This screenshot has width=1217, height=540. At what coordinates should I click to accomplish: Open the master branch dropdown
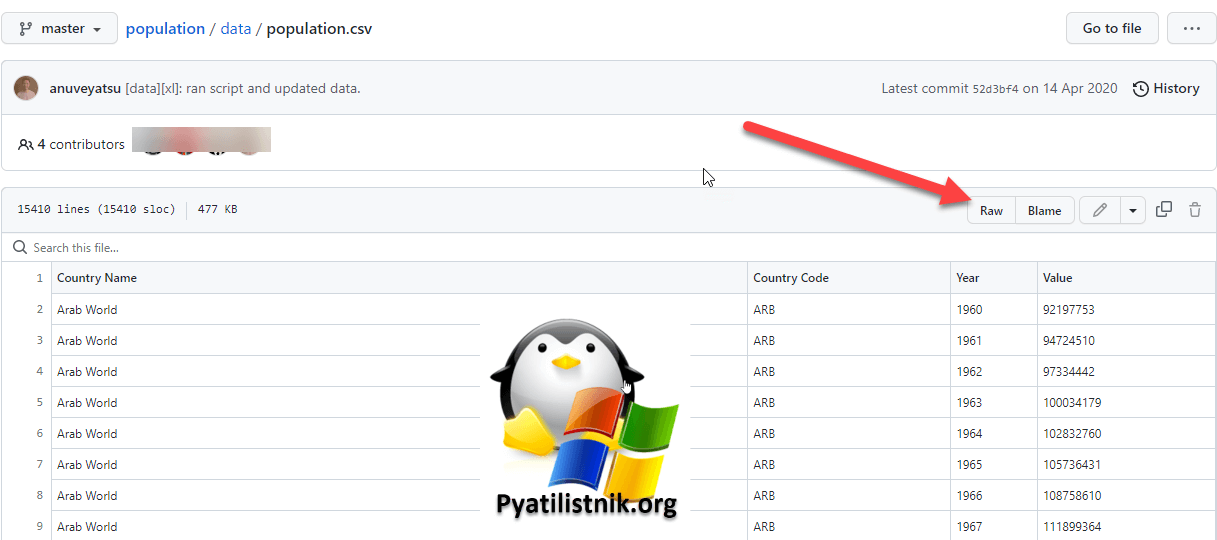[59, 29]
